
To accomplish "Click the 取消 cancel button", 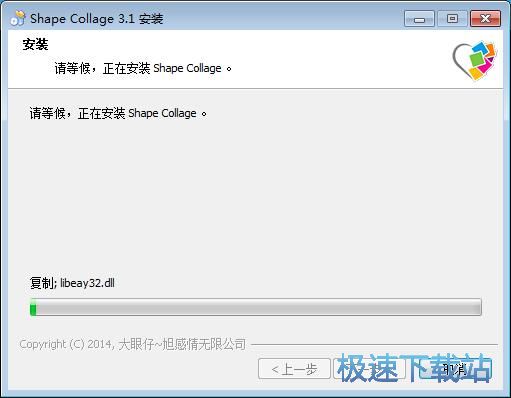I will tap(455, 369).
